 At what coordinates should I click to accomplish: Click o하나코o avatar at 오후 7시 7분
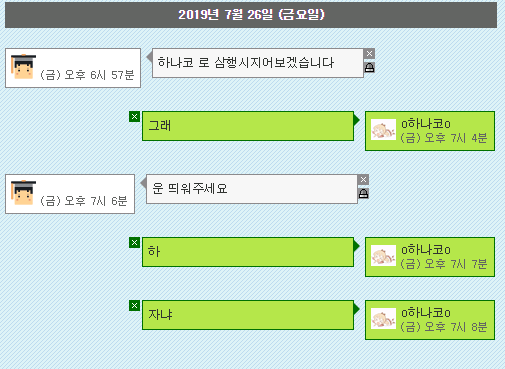[x=383, y=256]
